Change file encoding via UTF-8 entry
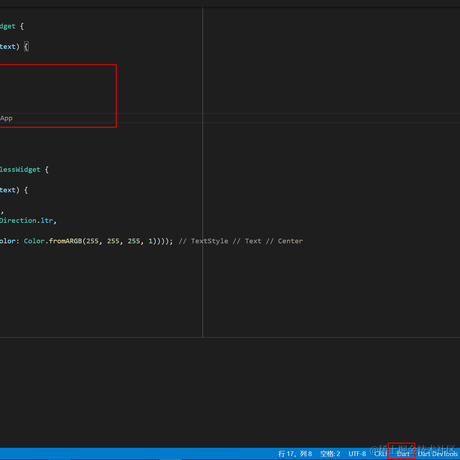Screen dimensions: 460x460 point(357,454)
